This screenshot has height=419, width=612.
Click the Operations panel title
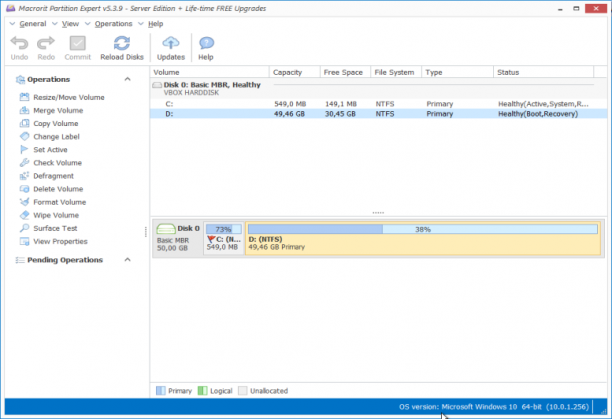[x=48, y=79]
